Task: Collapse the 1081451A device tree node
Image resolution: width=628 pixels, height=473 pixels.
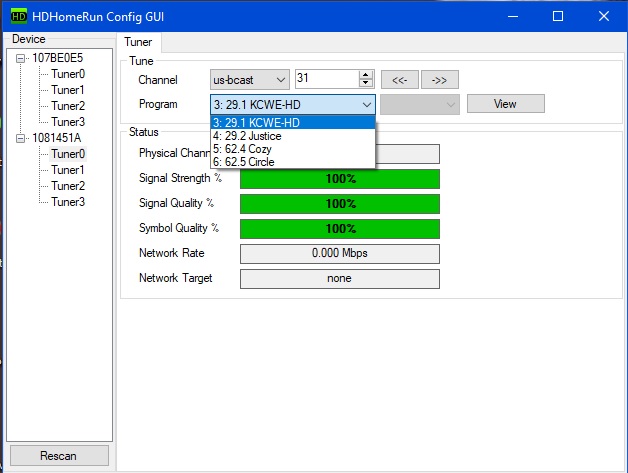Action: click(x=20, y=139)
